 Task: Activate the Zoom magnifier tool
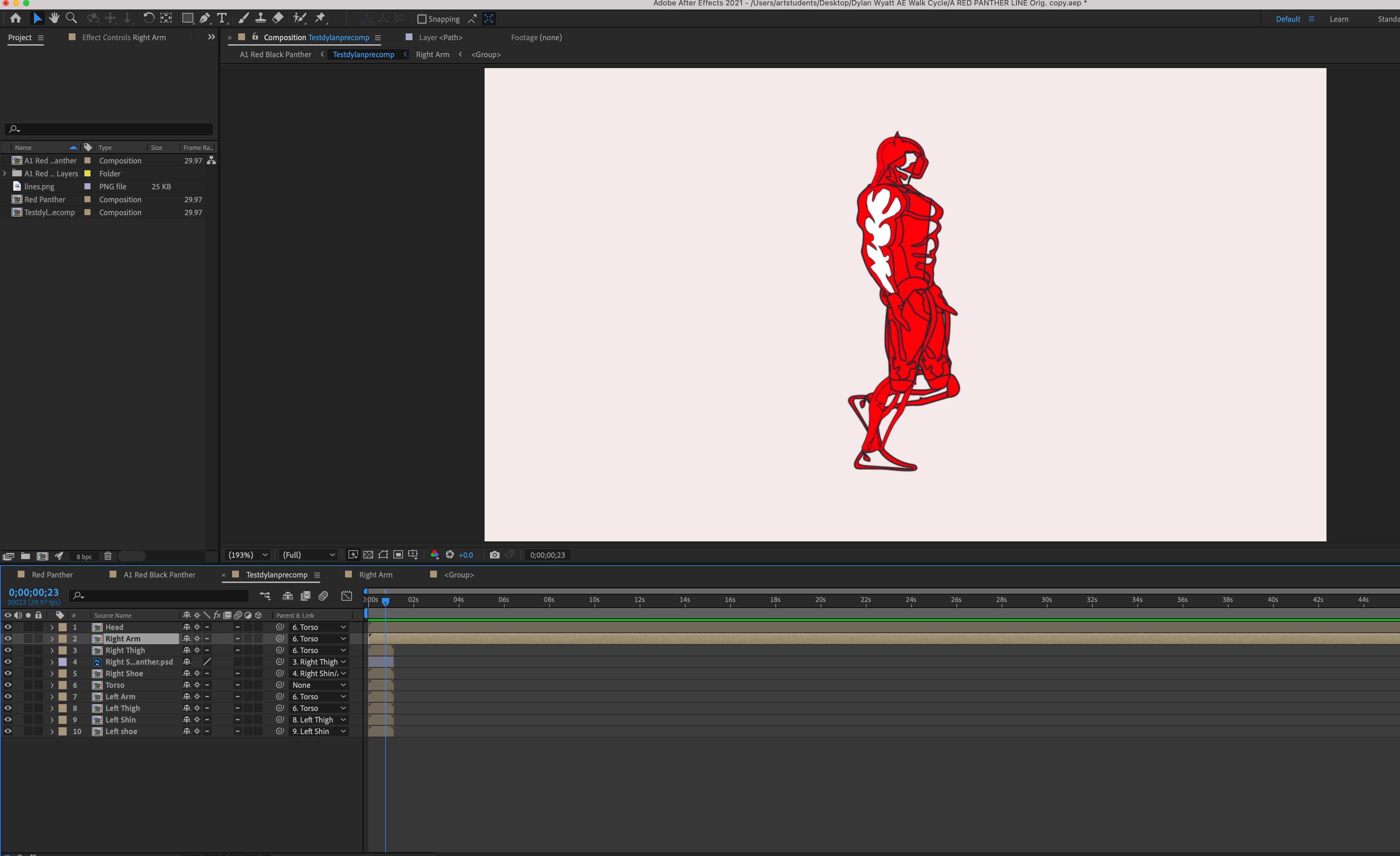pos(71,18)
